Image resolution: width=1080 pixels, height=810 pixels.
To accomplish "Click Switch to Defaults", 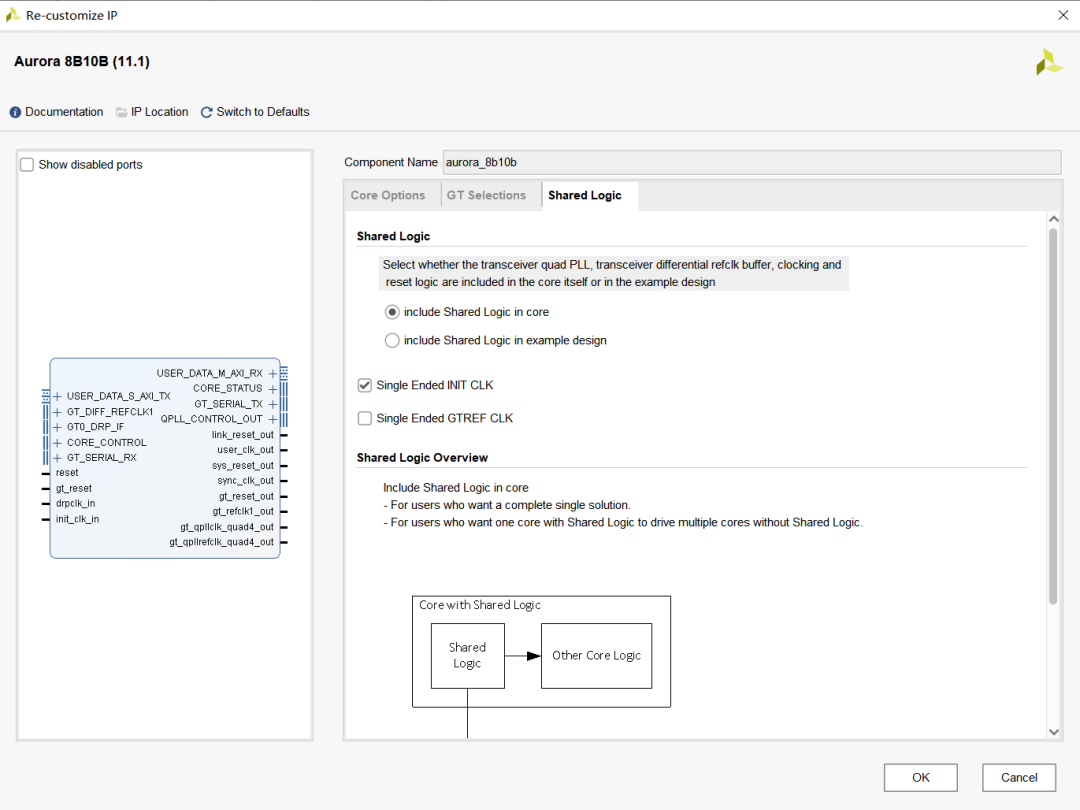I will pyautogui.click(x=262, y=112).
